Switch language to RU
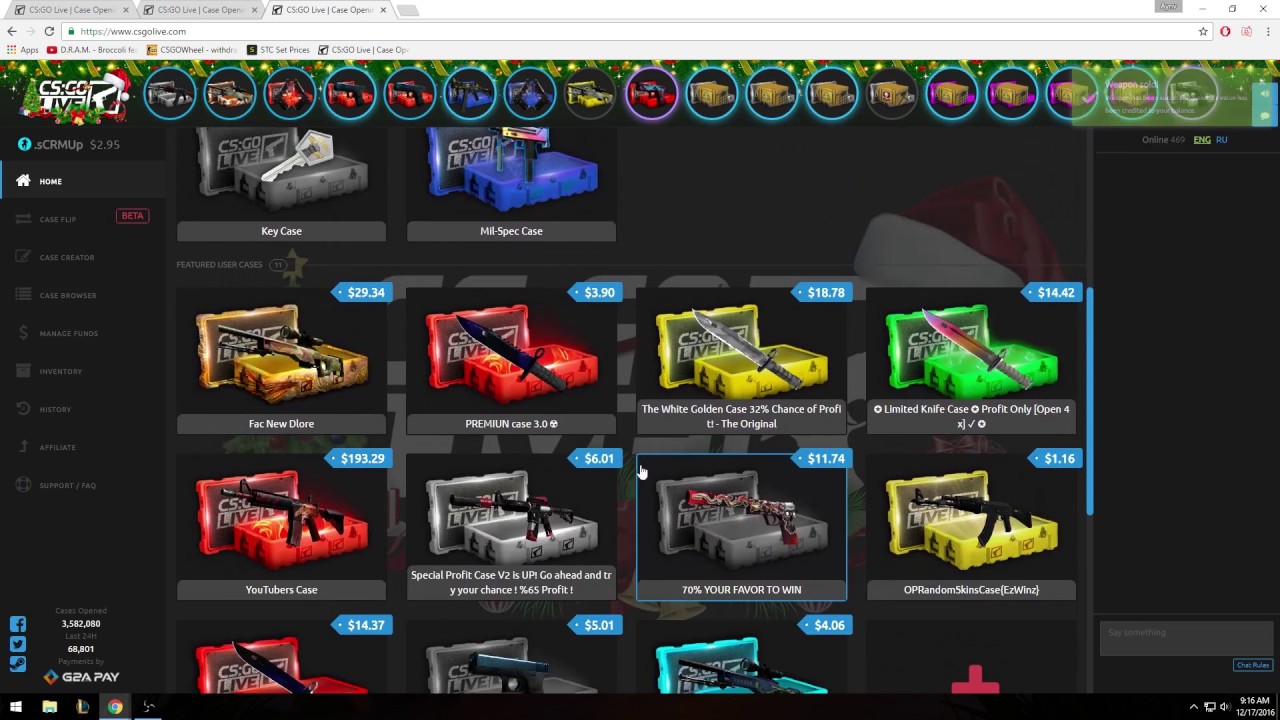Image resolution: width=1280 pixels, height=720 pixels. pyautogui.click(x=1221, y=140)
